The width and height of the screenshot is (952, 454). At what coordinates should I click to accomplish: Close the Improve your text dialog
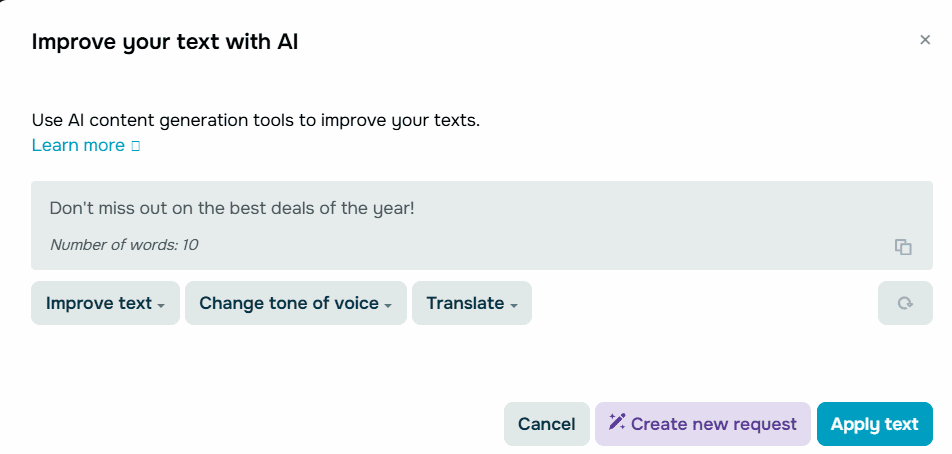click(x=925, y=40)
